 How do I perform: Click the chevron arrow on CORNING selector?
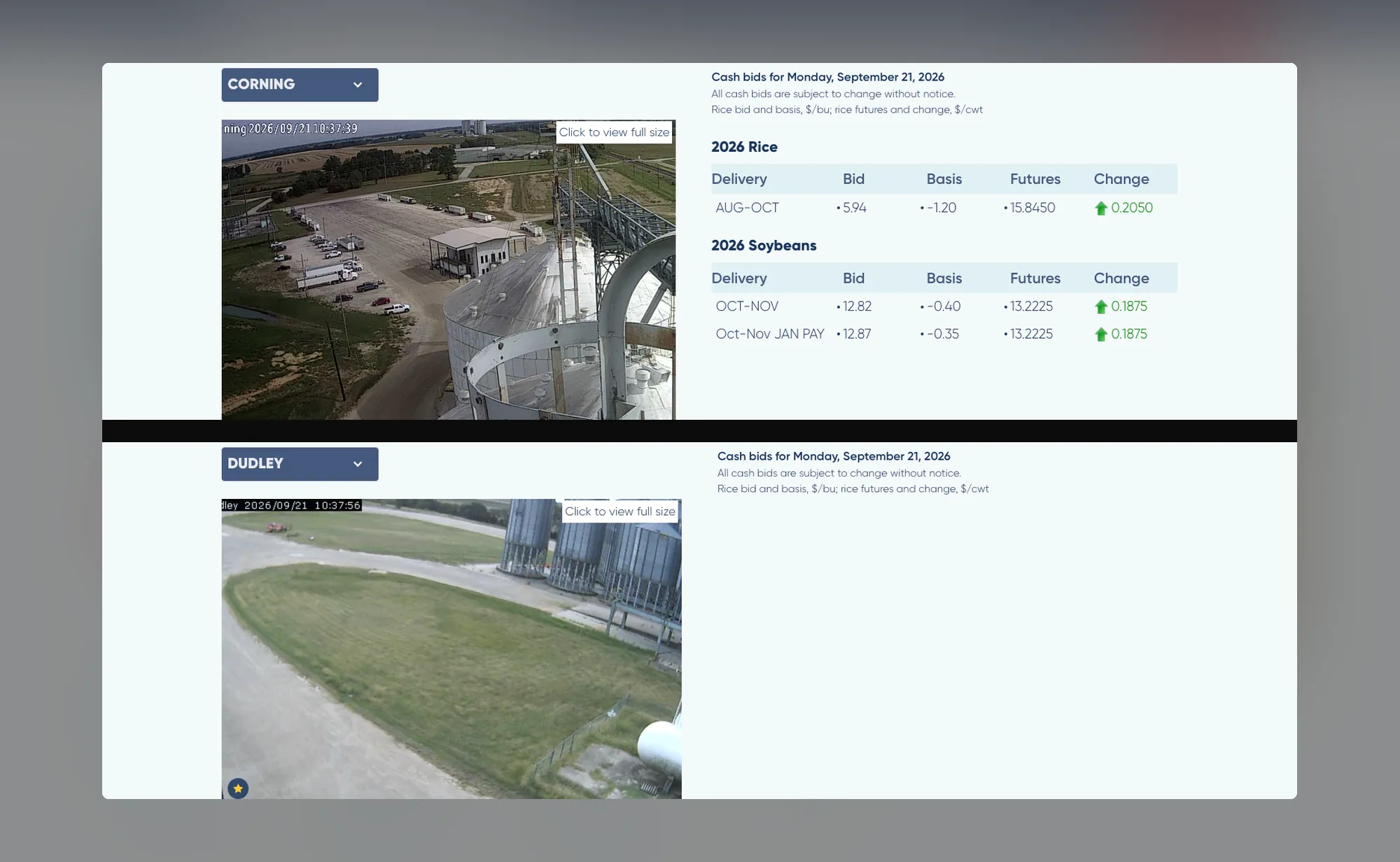pos(358,85)
